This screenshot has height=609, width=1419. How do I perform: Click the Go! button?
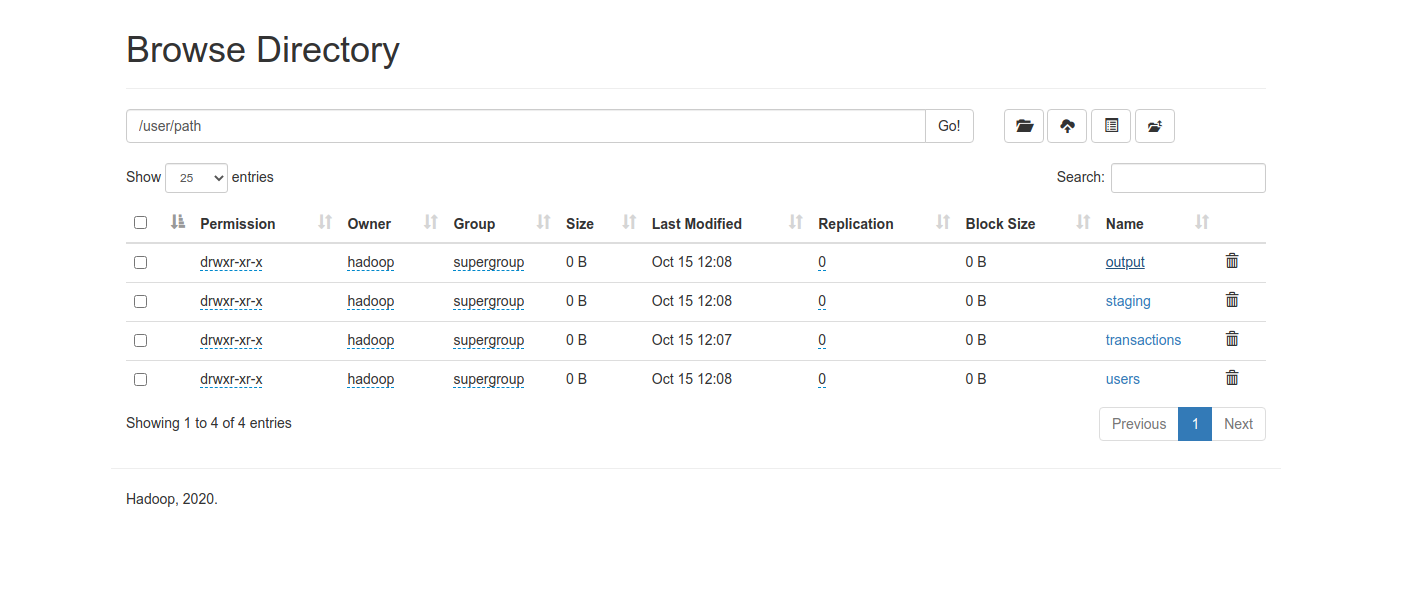pos(949,126)
